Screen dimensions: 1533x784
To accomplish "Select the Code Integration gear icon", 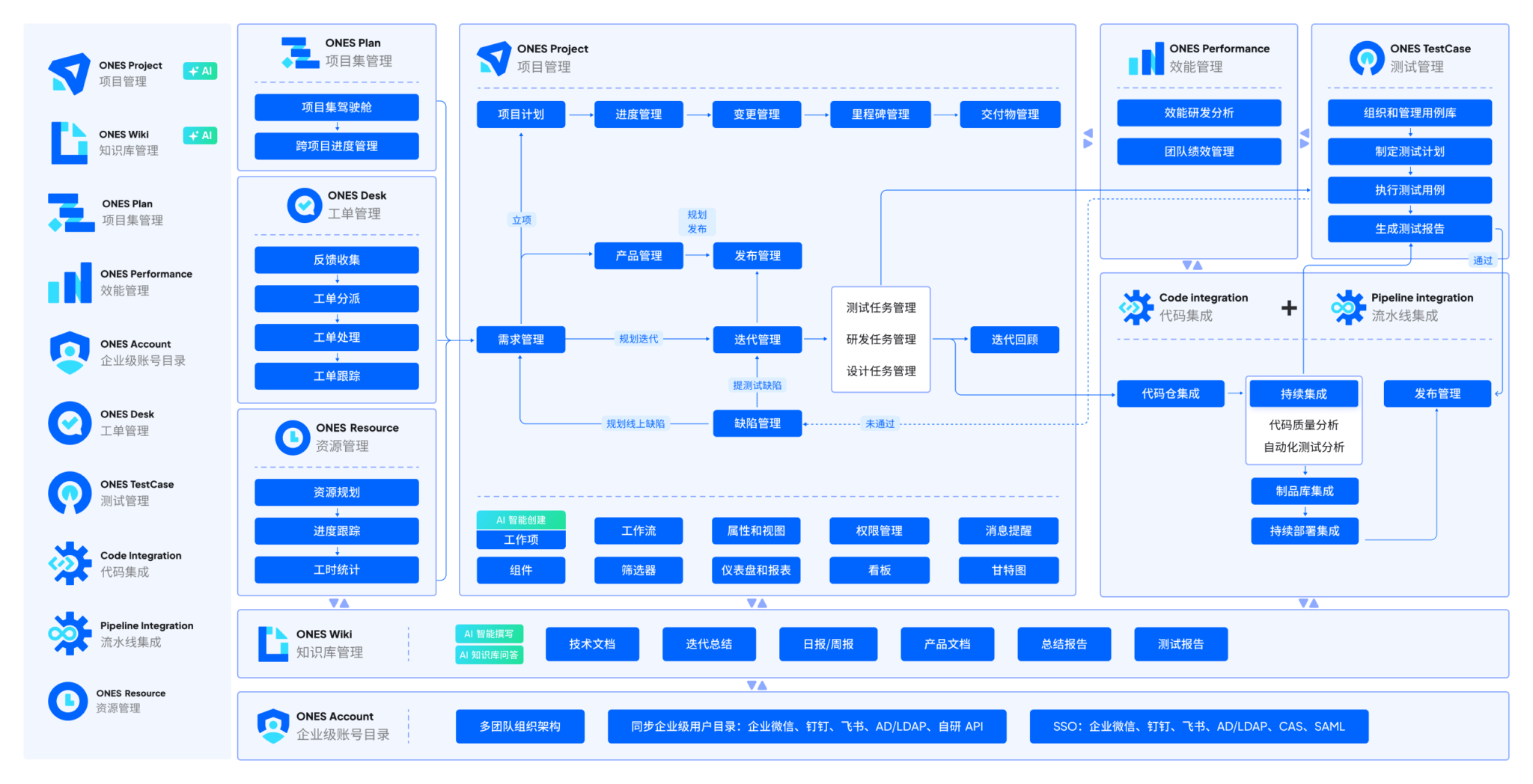I will (70, 563).
